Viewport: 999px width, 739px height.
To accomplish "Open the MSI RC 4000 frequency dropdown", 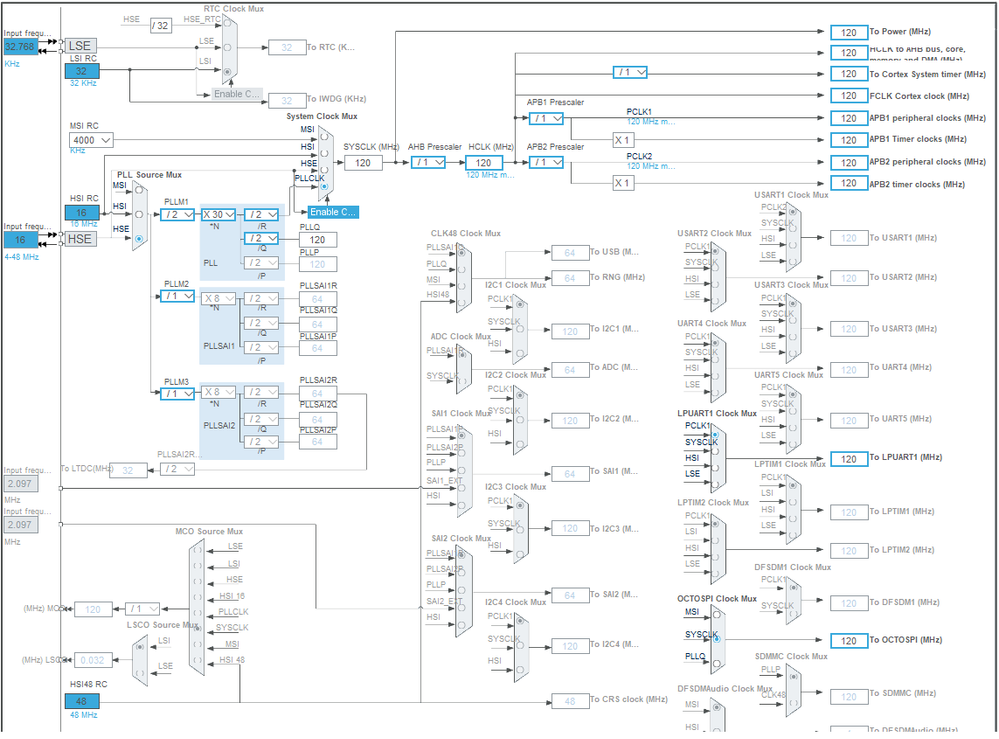I will tap(91, 140).
